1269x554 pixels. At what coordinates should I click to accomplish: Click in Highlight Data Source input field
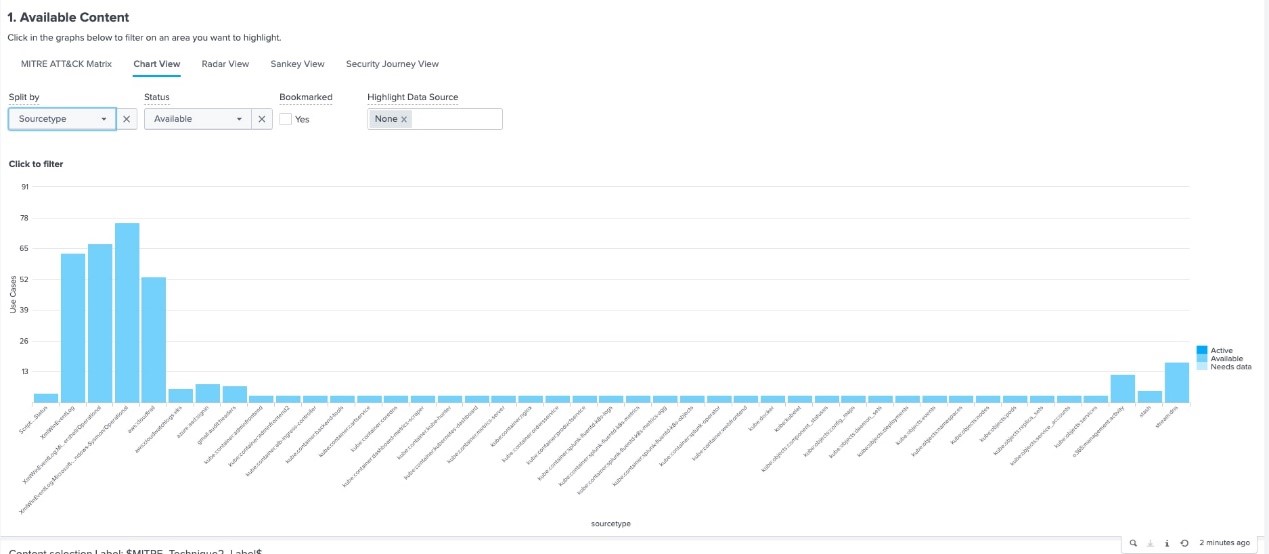(x=455, y=119)
